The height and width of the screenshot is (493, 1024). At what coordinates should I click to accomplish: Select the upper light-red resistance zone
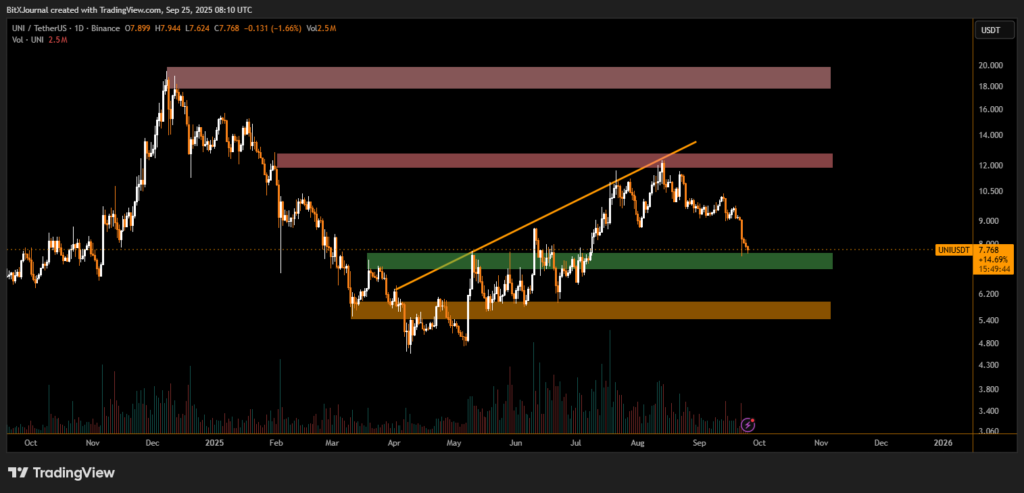(498, 77)
